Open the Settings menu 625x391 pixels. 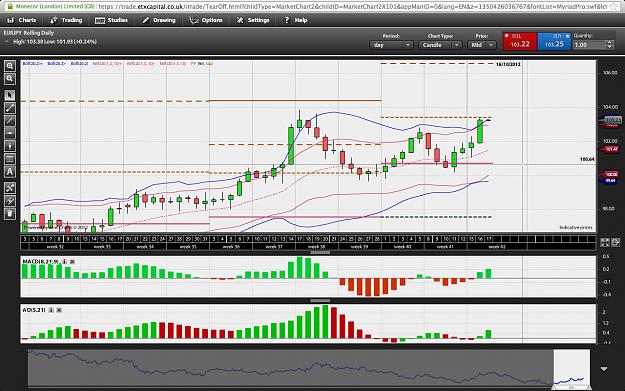pos(253,20)
